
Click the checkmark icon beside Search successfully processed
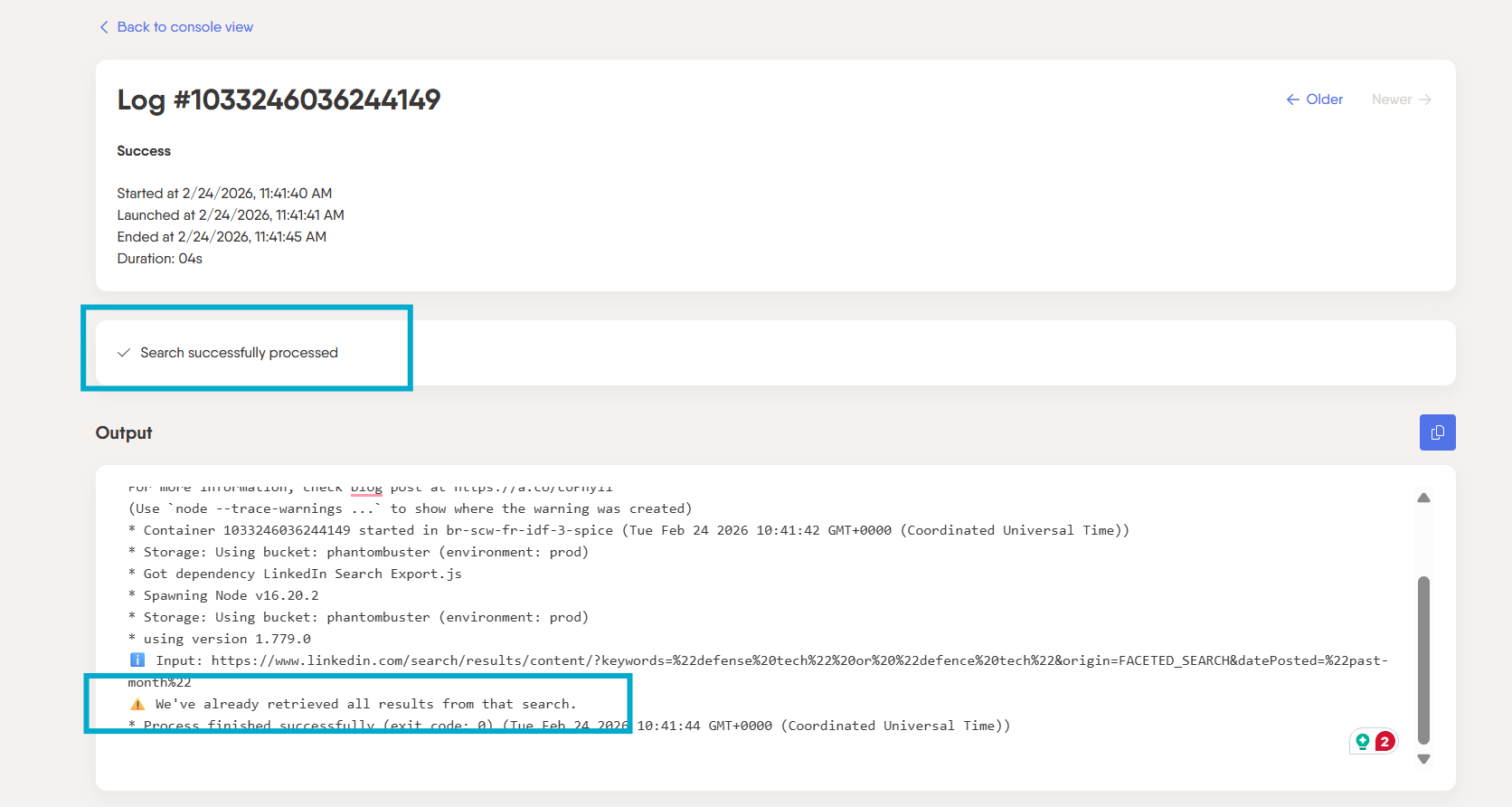point(124,353)
